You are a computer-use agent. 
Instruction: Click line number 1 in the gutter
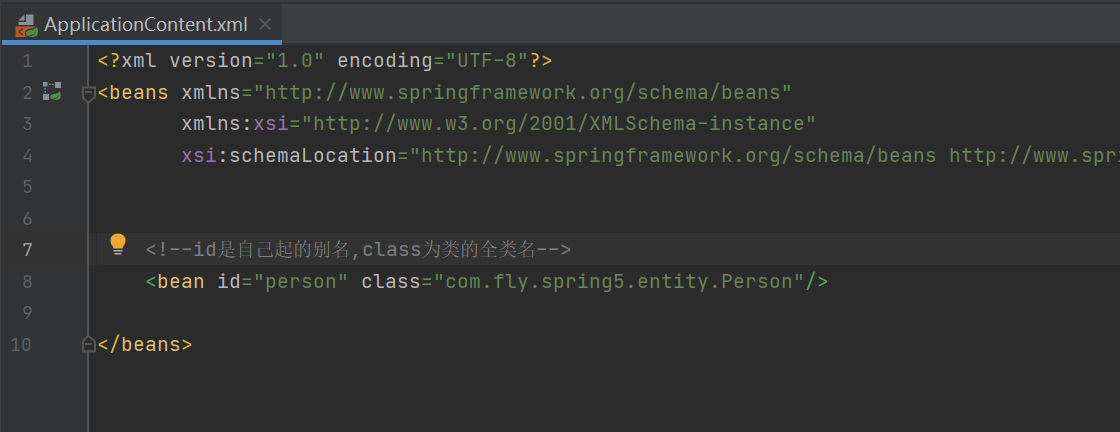[27, 61]
